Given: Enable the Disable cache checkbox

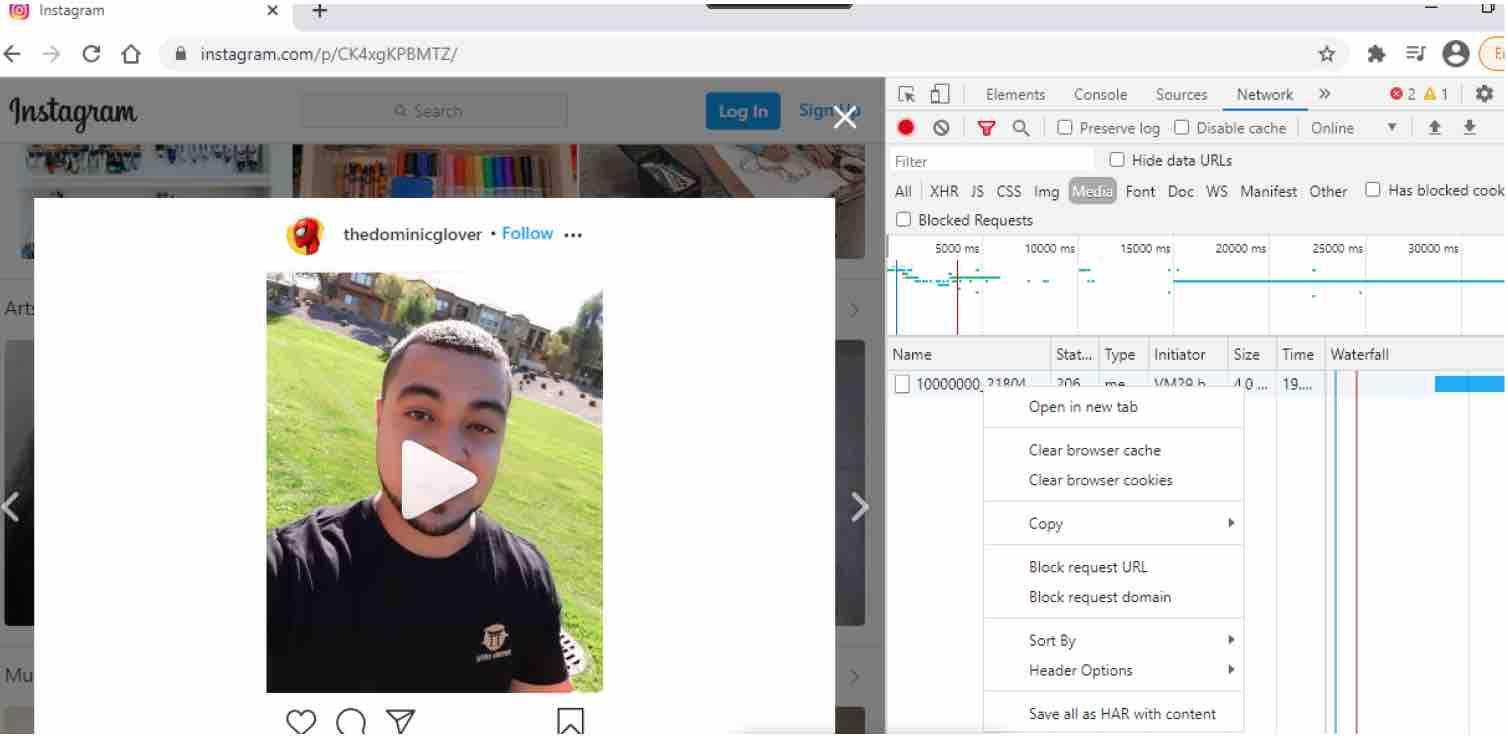Looking at the screenshot, I should [1181, 127].
